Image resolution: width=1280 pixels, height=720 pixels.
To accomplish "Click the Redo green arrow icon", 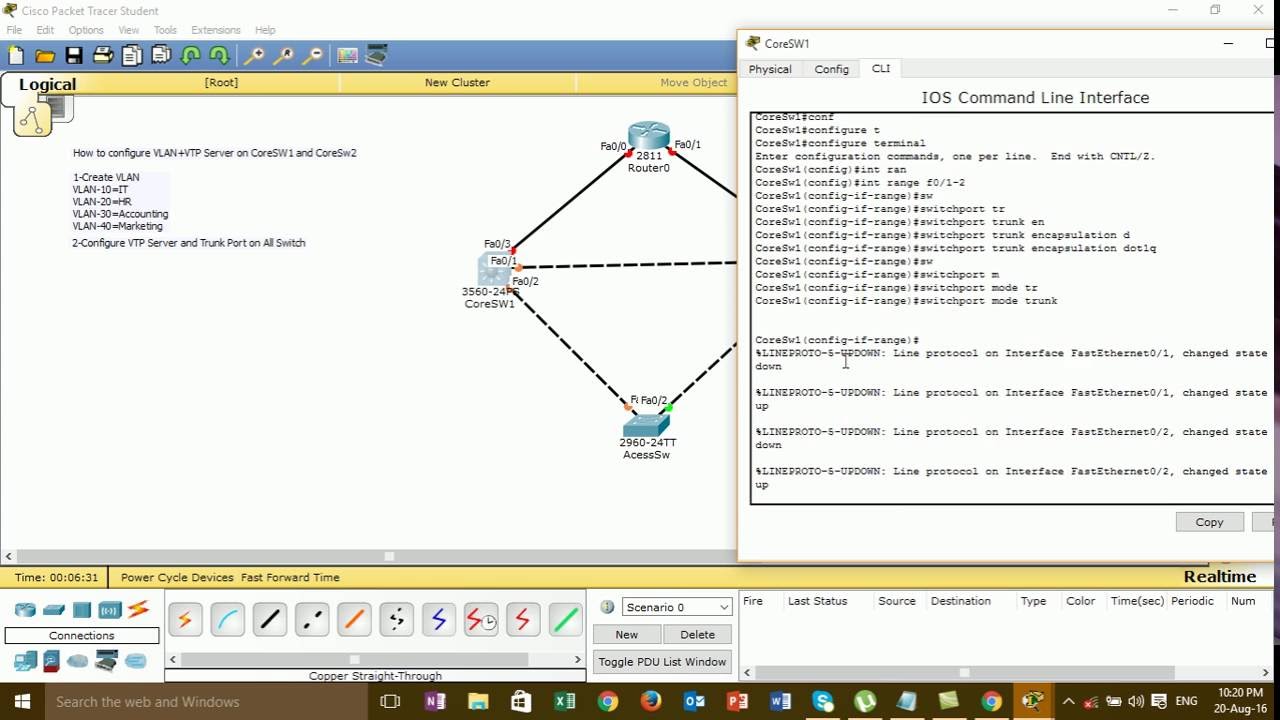I will (219, 56).
